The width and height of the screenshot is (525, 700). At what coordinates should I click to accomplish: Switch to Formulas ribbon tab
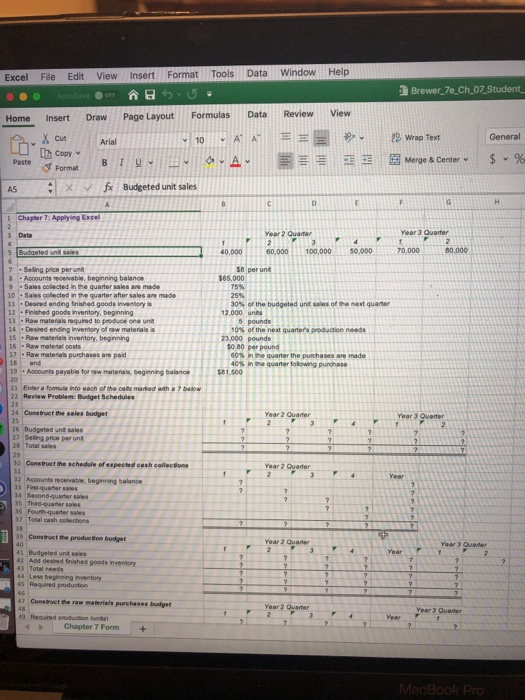click(210, 115)
